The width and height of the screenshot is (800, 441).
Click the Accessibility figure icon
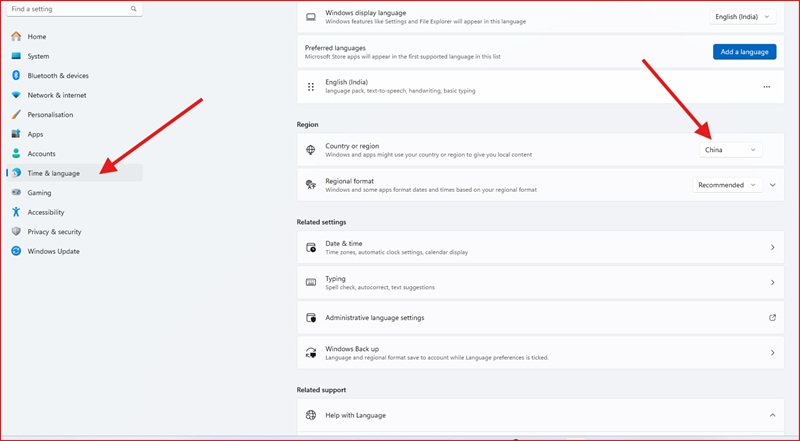coord(16,212)
